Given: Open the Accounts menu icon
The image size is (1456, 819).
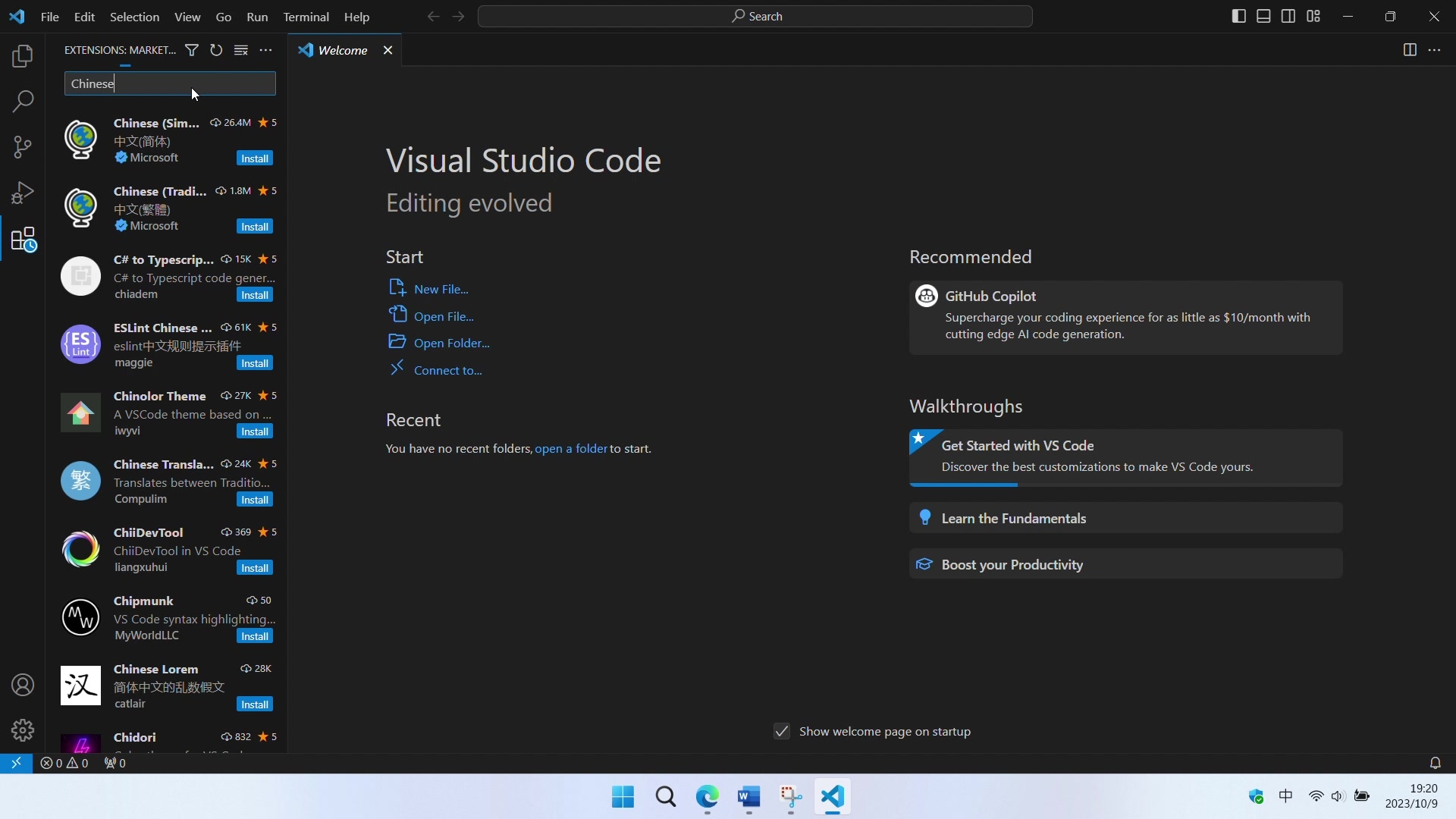Looking at the screenshot, I should (x=23, y=685).
